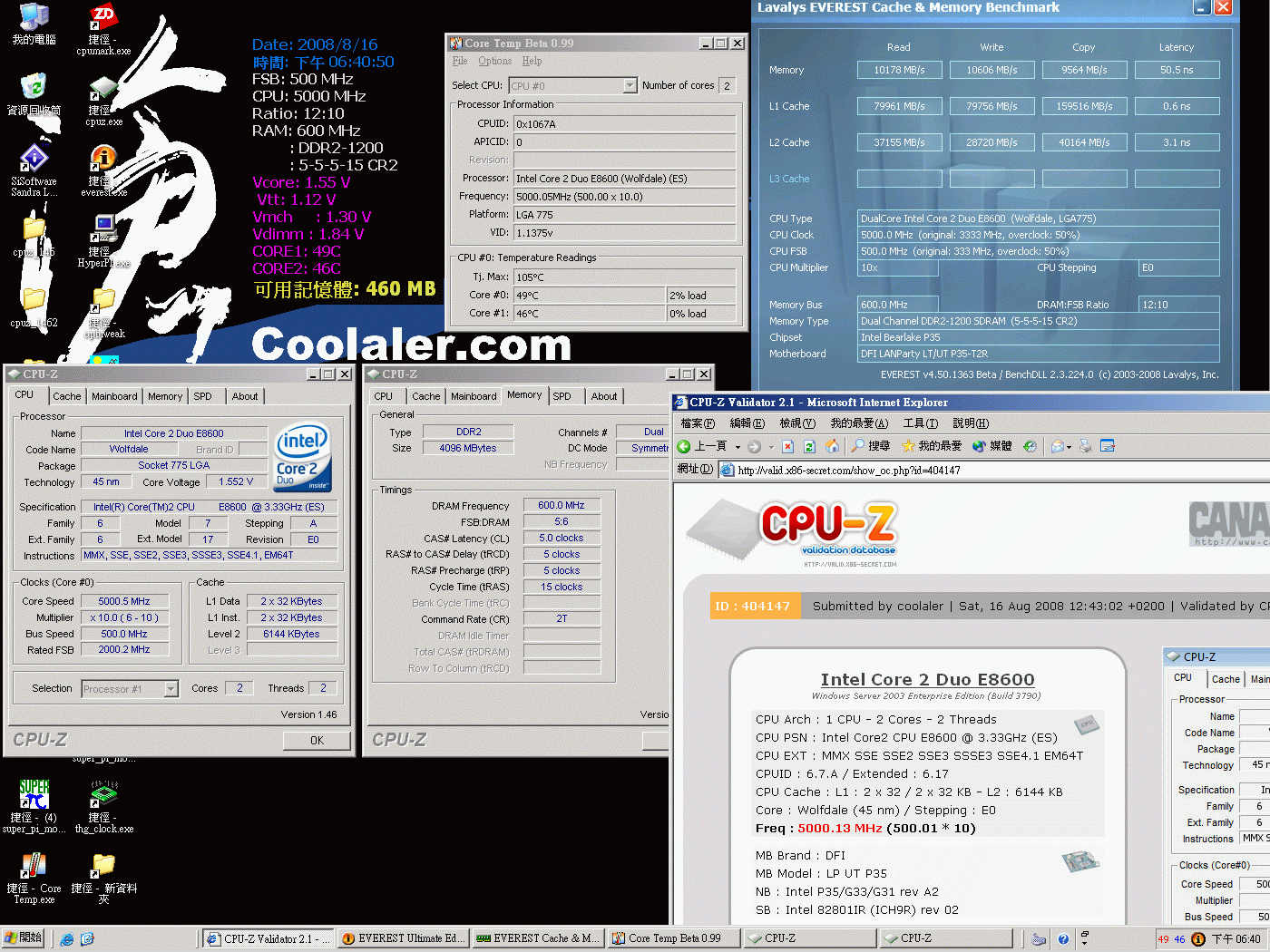Click the Stop icon in Internet Explorer

point(787,446)
